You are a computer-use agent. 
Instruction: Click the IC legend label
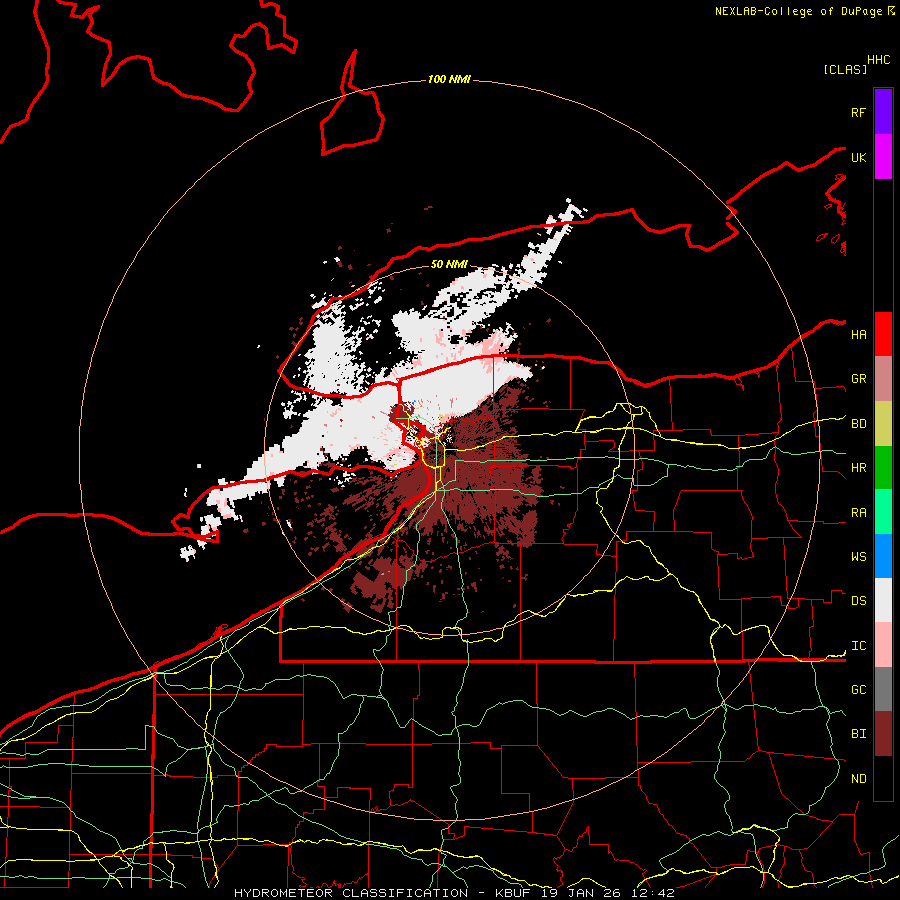click(859, 646)
